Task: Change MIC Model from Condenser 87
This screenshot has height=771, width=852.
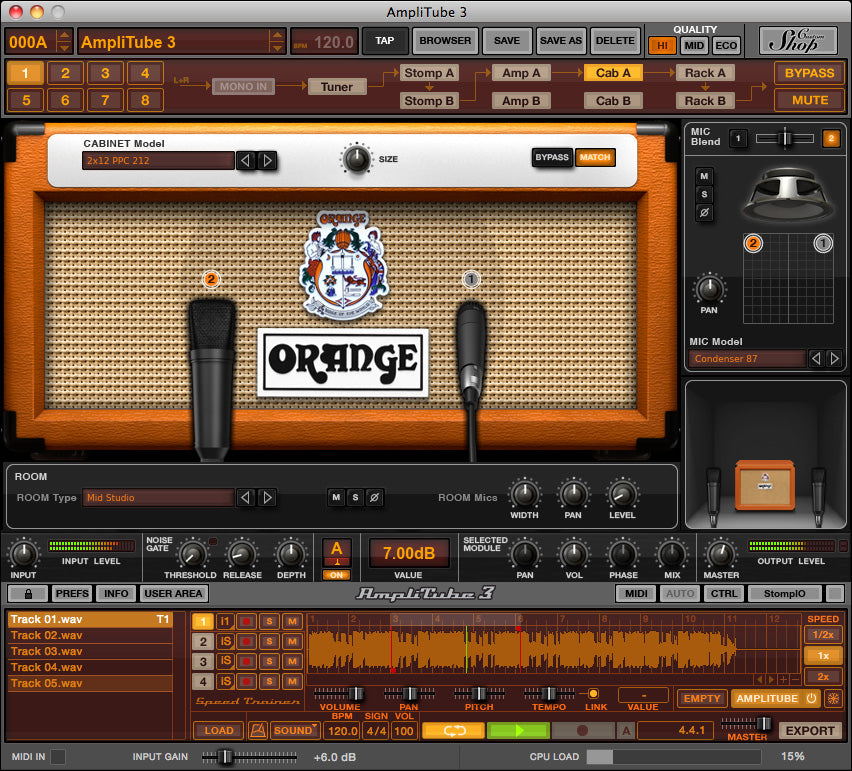Action: click(x=835, y=358)
